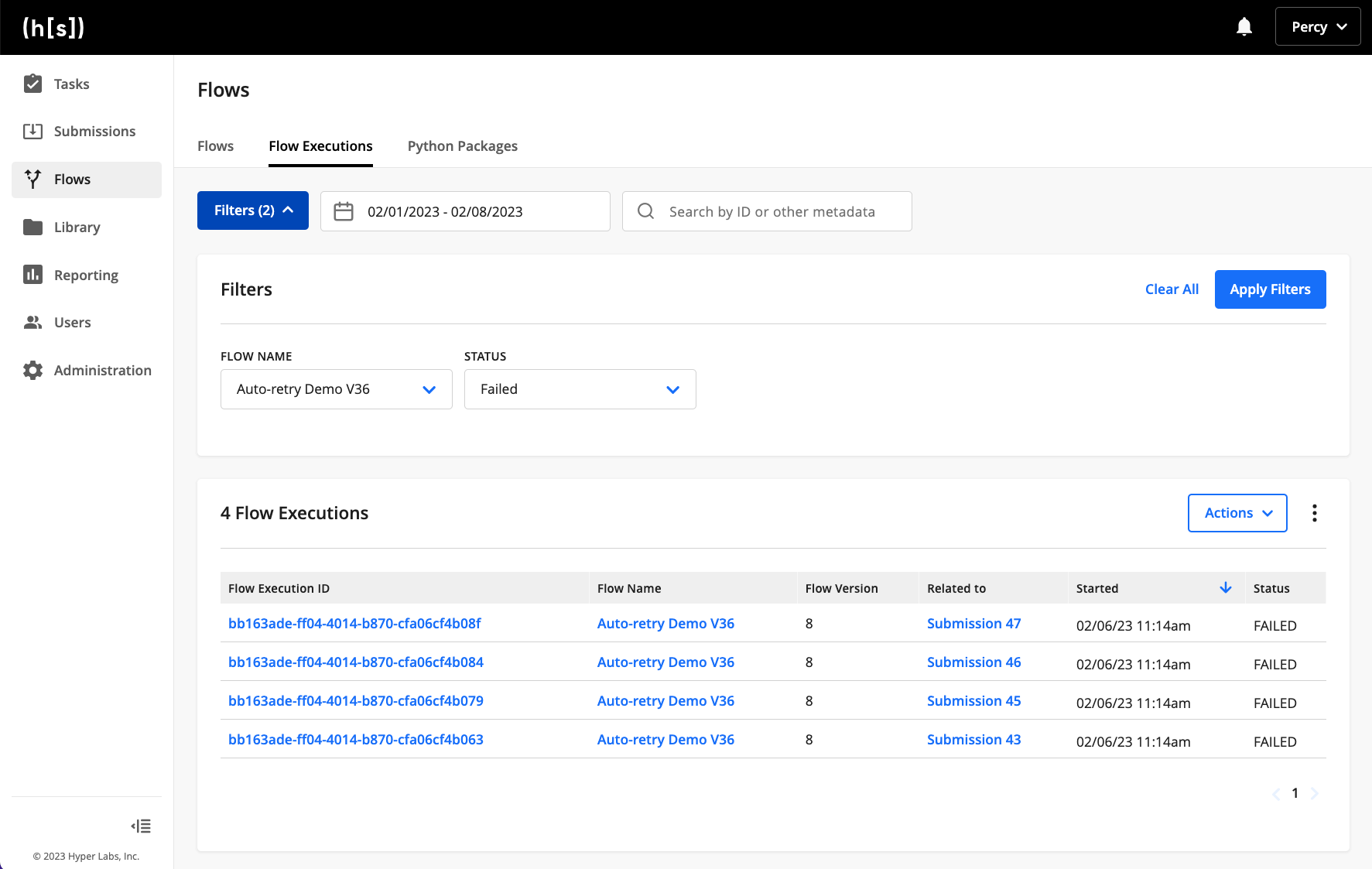Screen dimensions: 1372x869
Task: Open Administration in the sidebar
Action: tap(87, 371)
